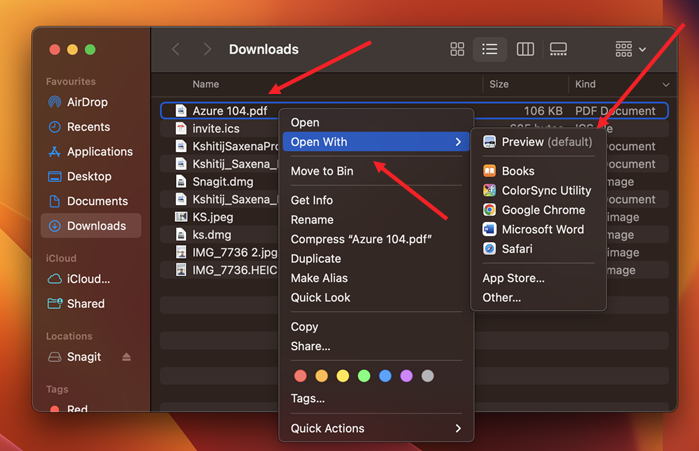The image size is (699, 451).
Task: Apply the gray tag color
Action: click(428, 376)
